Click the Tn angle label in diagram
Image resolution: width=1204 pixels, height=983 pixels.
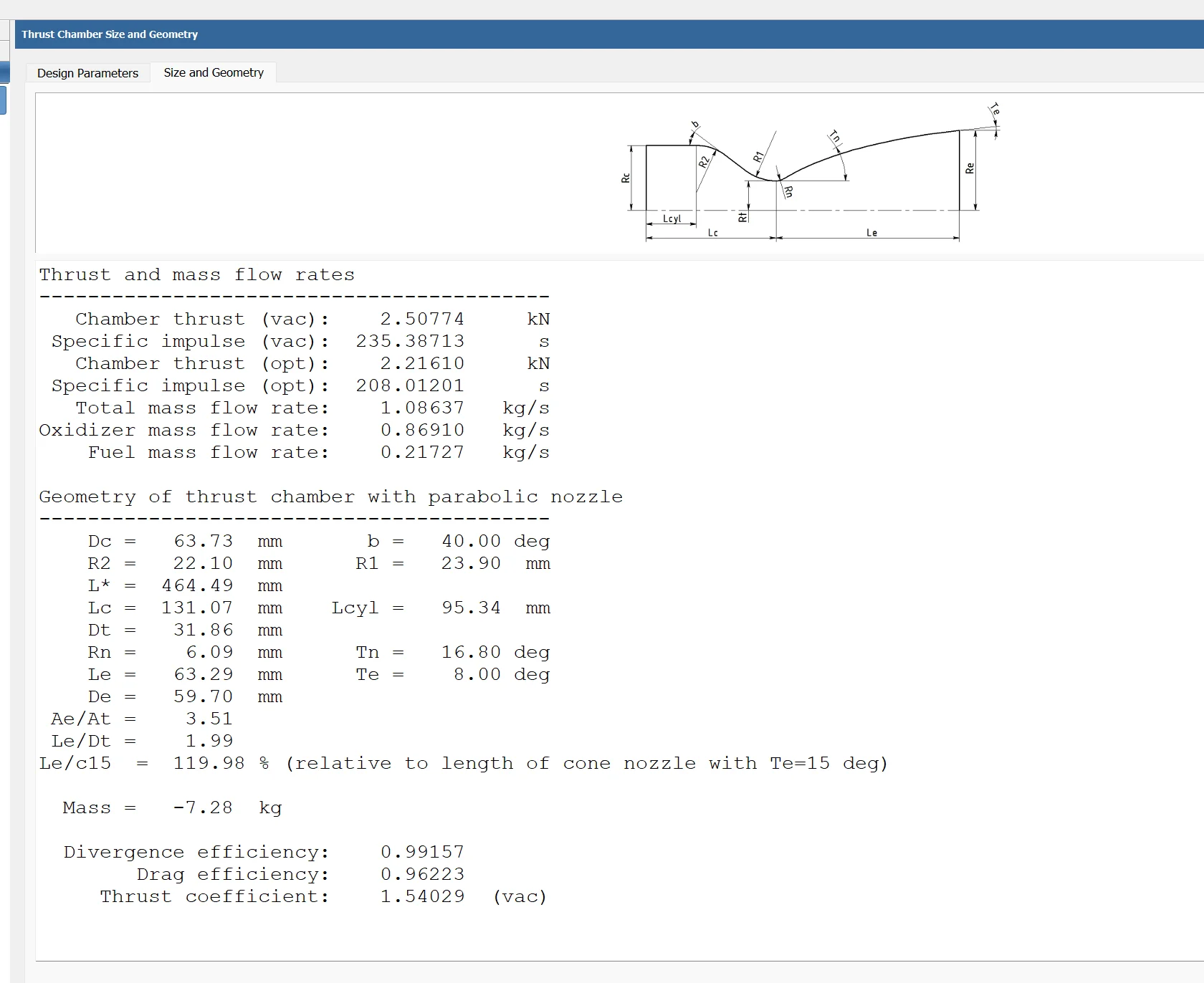[x=835, y=137]
